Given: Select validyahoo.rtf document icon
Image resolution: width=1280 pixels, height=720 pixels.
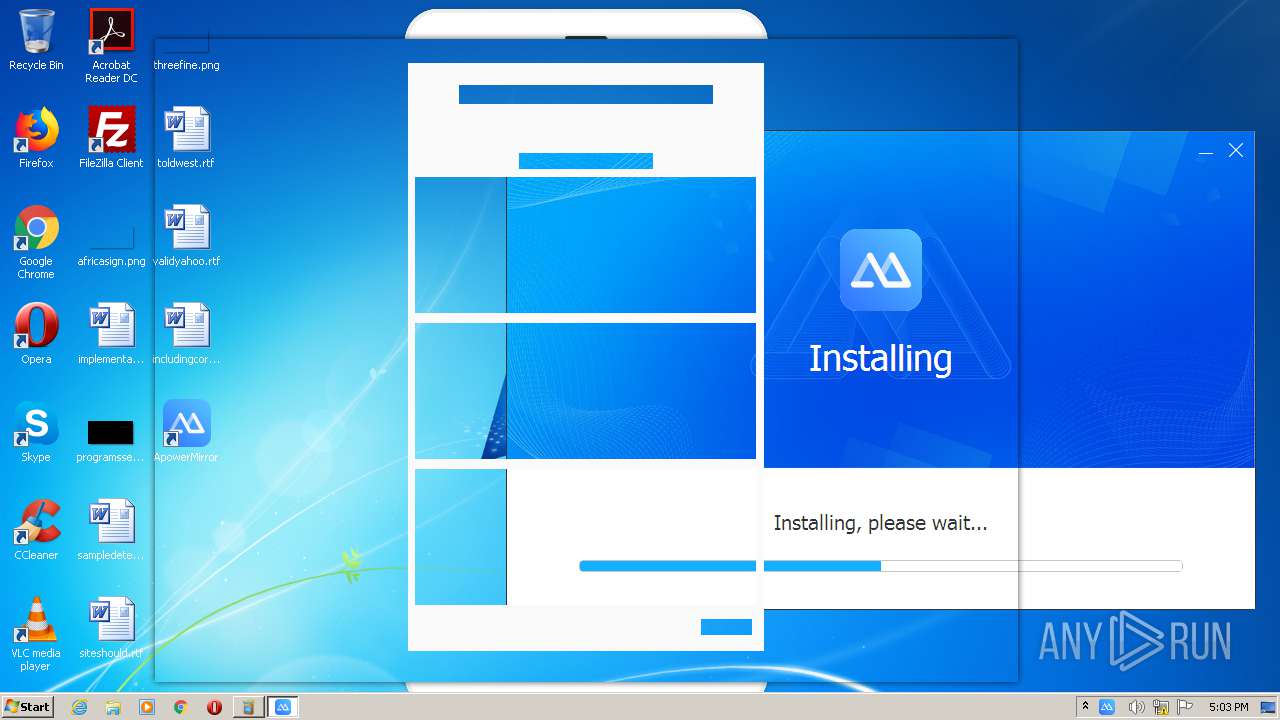Looking at the screenshot, I should click(186, 236).
